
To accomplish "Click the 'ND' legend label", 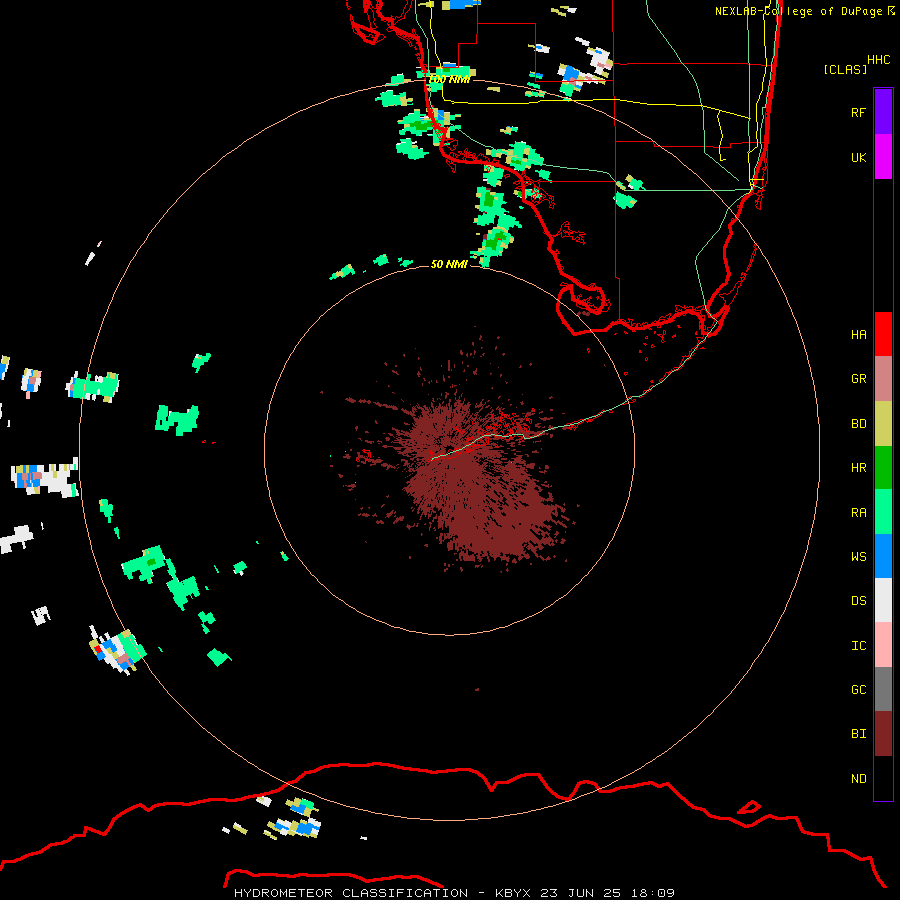I will tap(858, 778).
